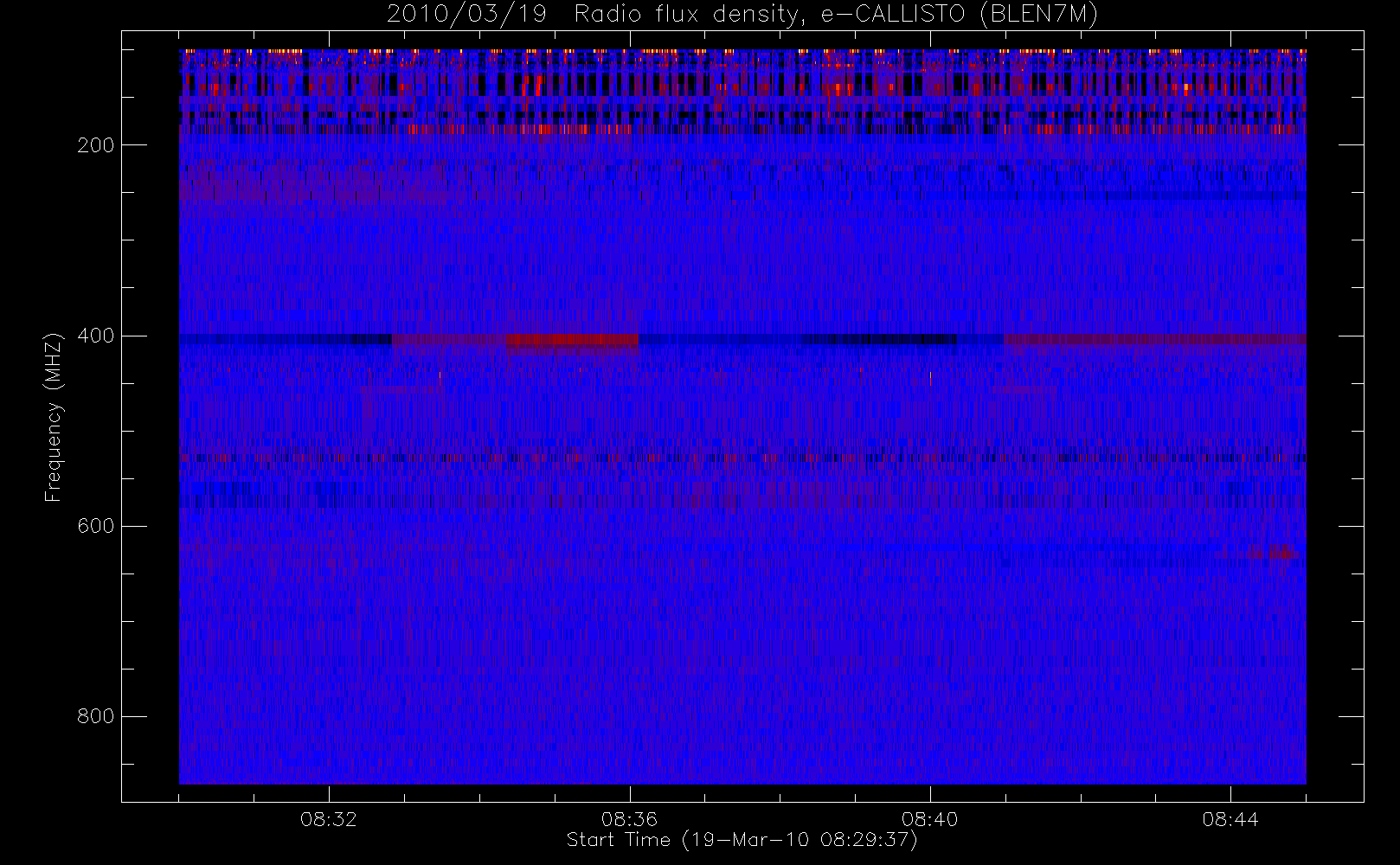Viewport: 1400px width, 865px height.
Task: Click the bright red burst at 400 MHz
Action: [573, 342]
